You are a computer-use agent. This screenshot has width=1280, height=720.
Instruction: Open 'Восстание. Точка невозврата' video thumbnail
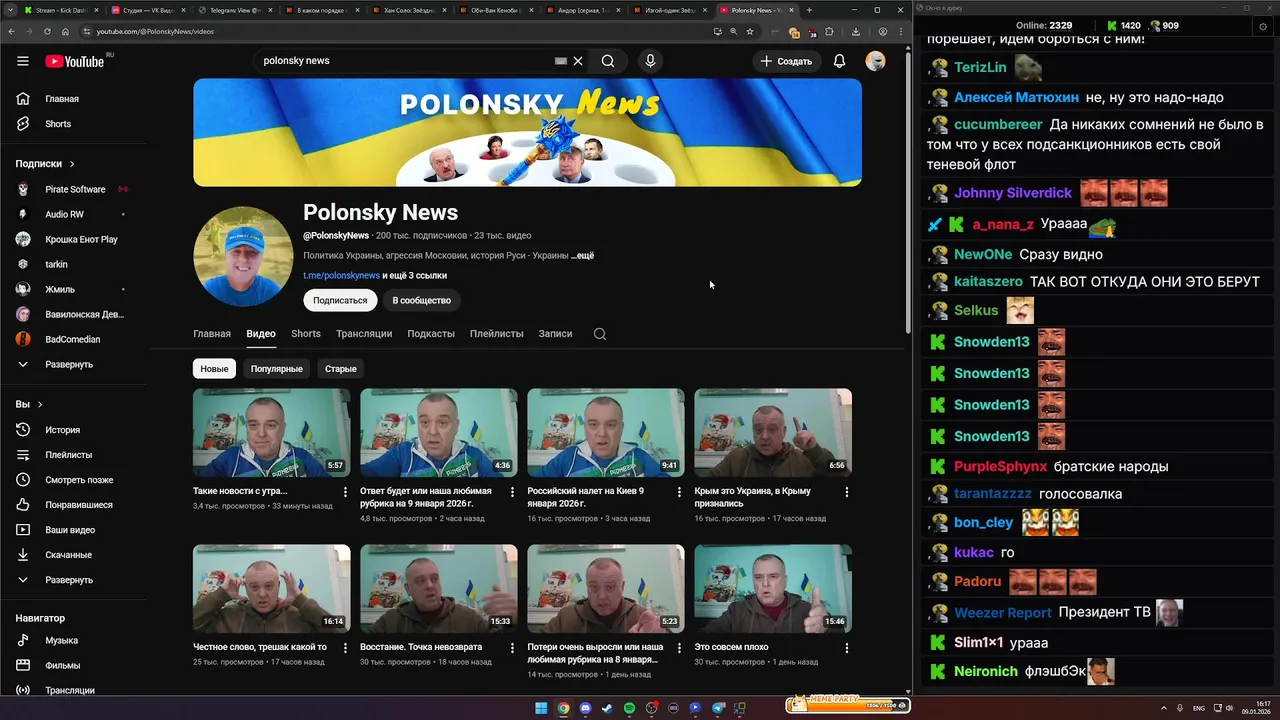coord(438,588)
